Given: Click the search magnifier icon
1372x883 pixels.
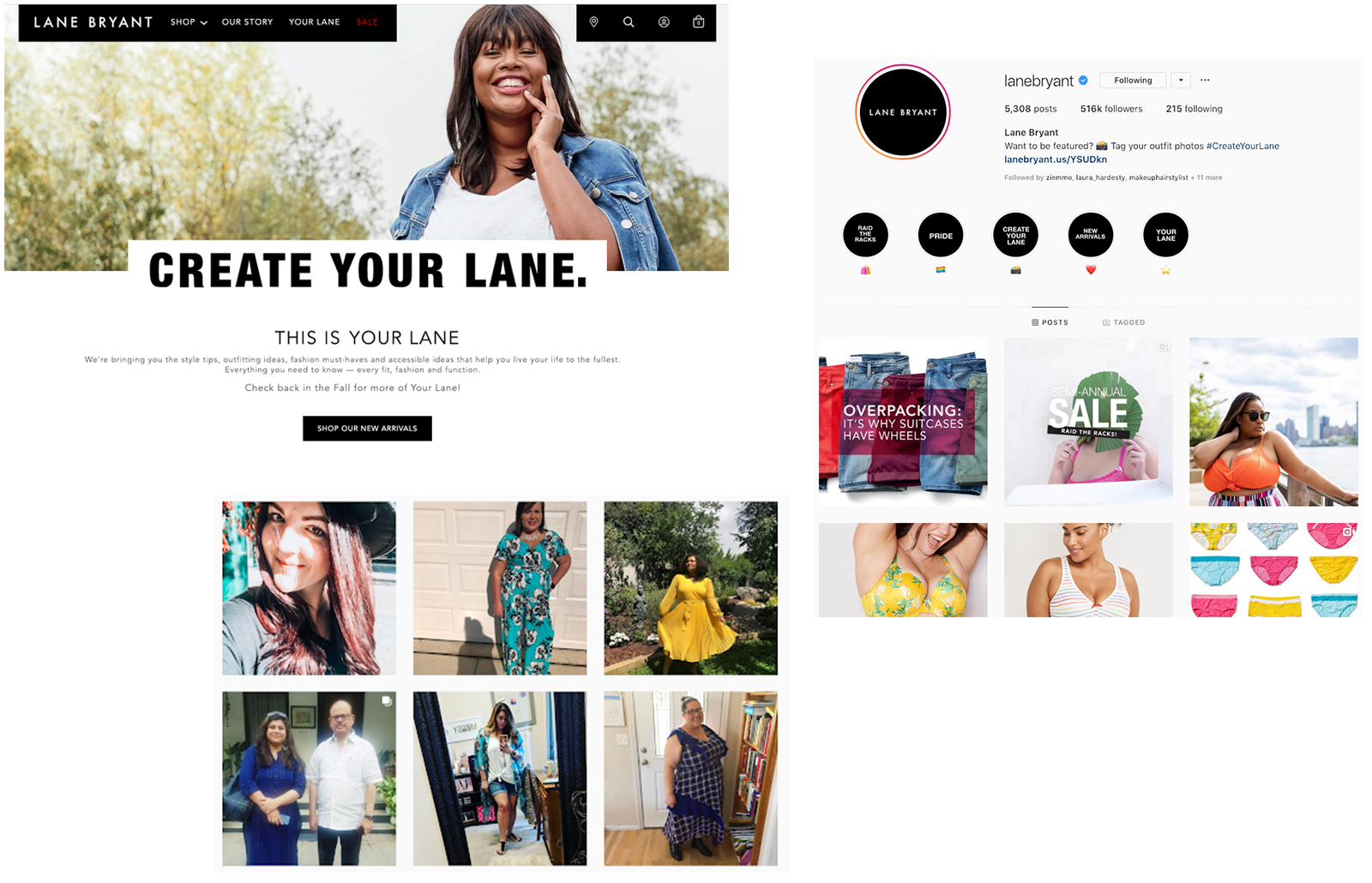Looking at the screenshot, I should [x=629, y=22].
